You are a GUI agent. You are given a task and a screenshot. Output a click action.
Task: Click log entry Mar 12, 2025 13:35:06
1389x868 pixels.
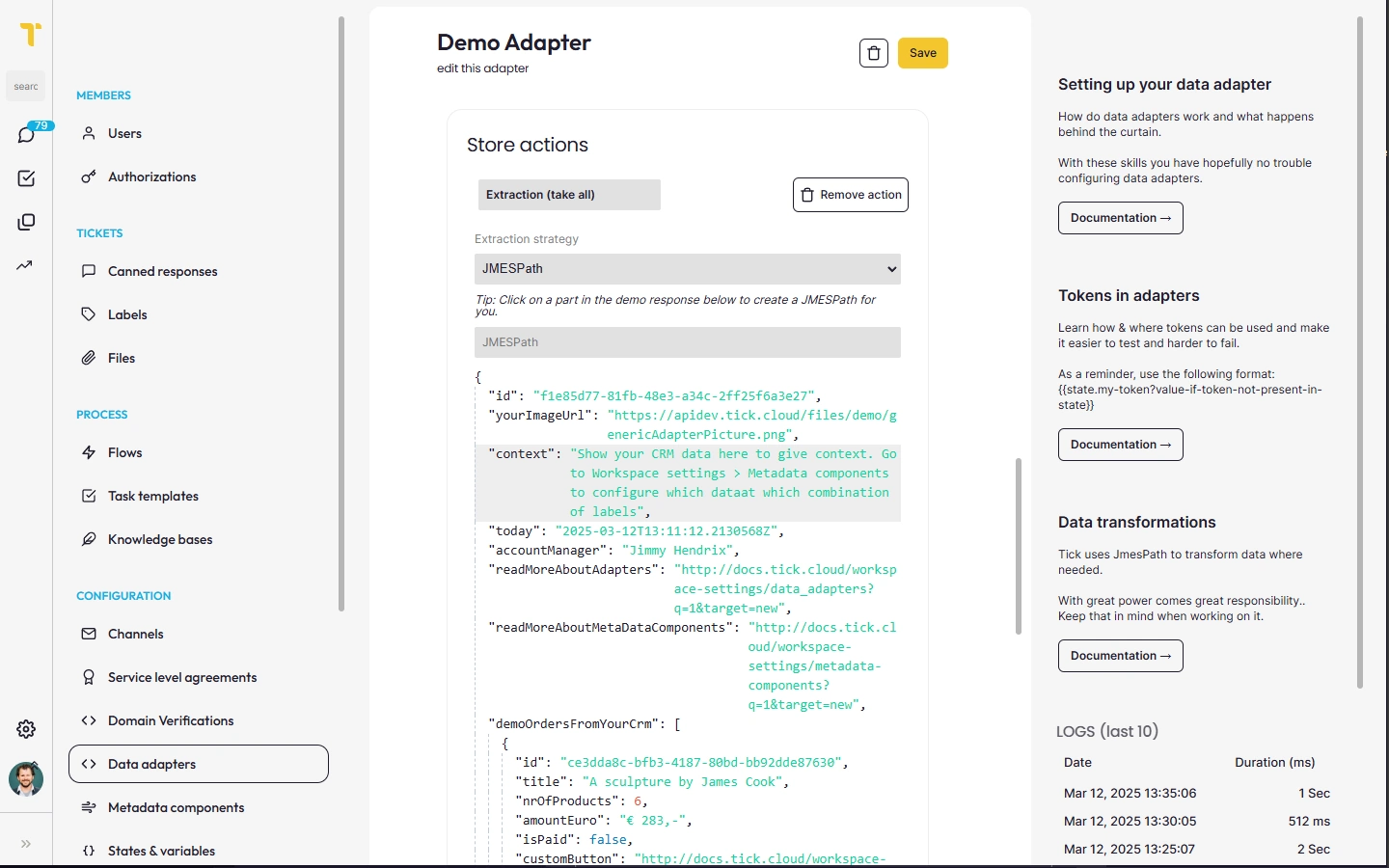coord(1197,793)
